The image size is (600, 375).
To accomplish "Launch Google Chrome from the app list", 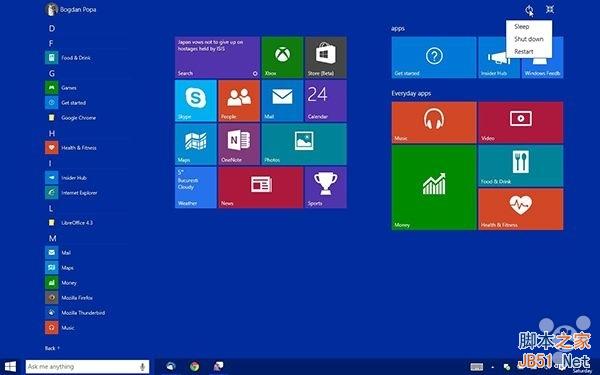I will point(70,117).
